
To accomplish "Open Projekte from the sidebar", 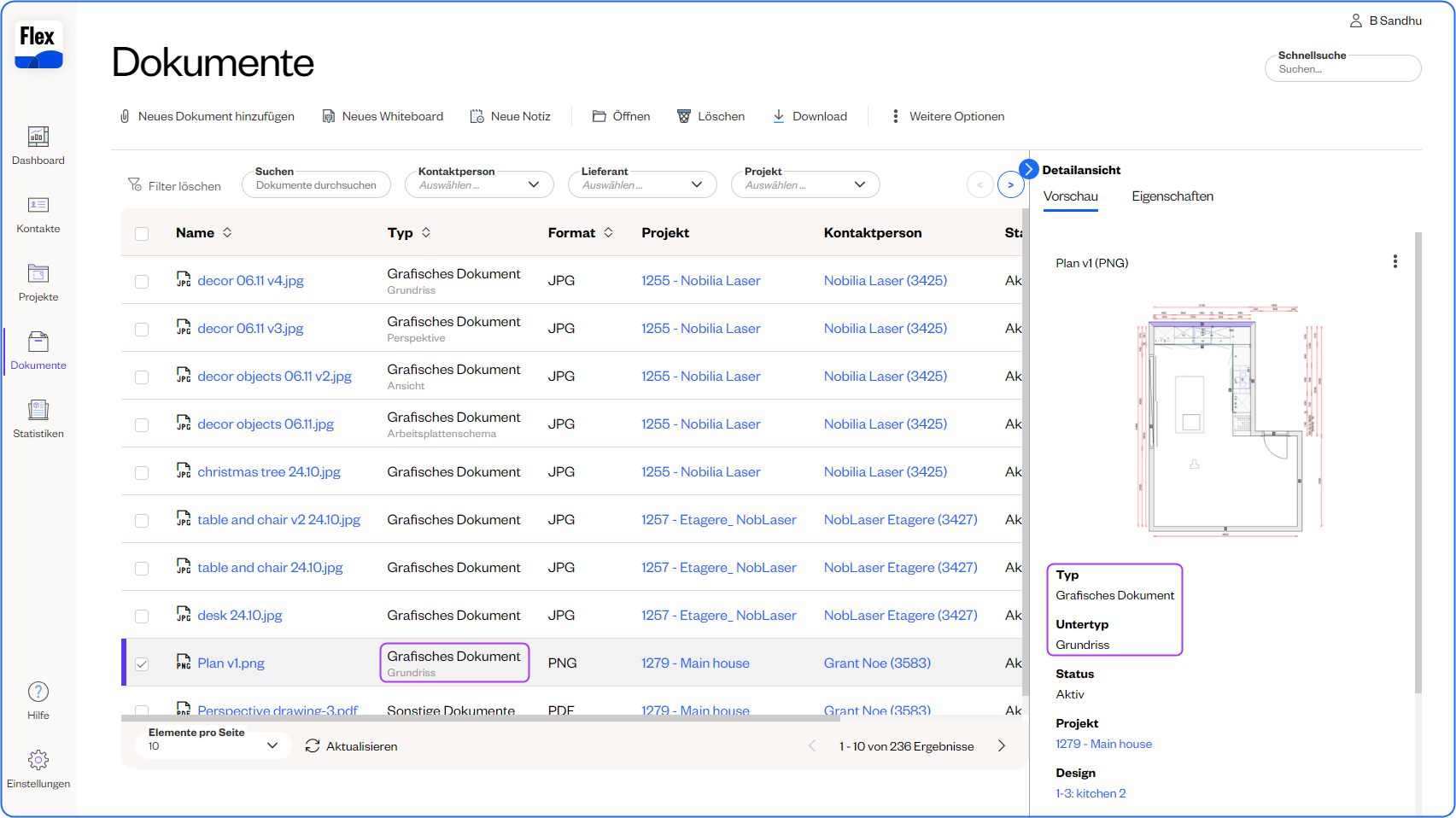I will point(38,273).
